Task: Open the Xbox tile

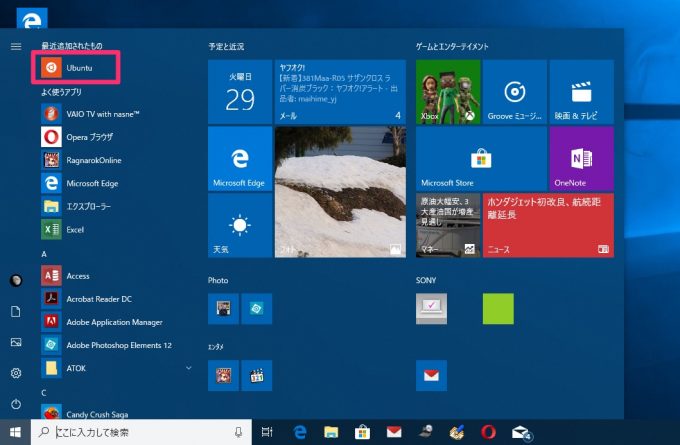Action: pos(448,92)
